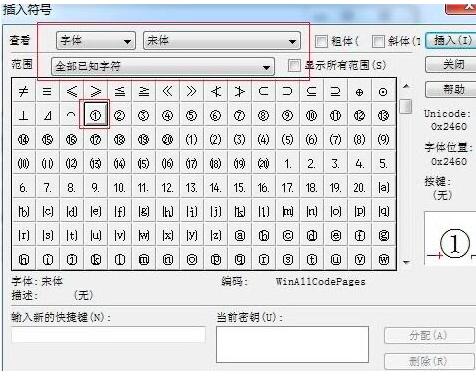Open the 宋体 font dropdown

222,41
